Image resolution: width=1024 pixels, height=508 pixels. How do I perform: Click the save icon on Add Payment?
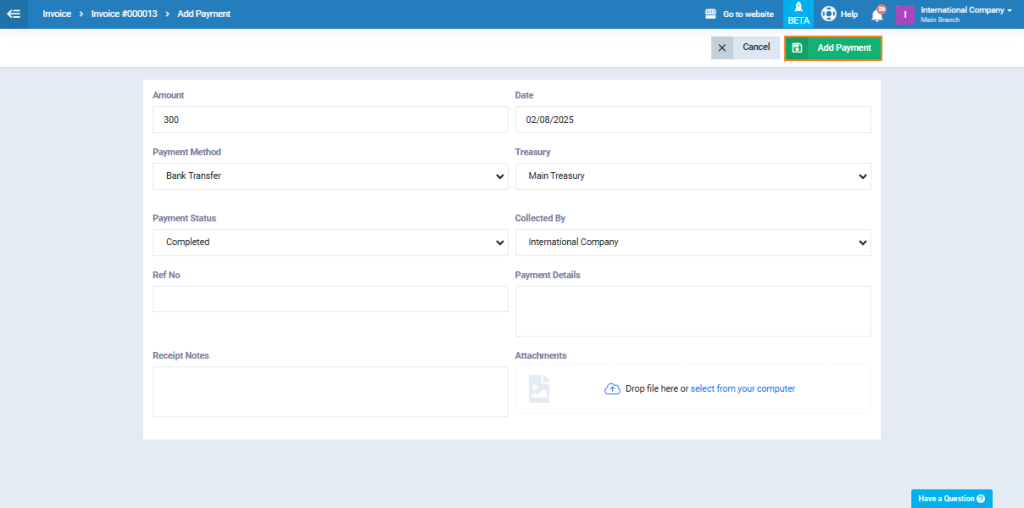pyautogui.click(x=797, y=48)
